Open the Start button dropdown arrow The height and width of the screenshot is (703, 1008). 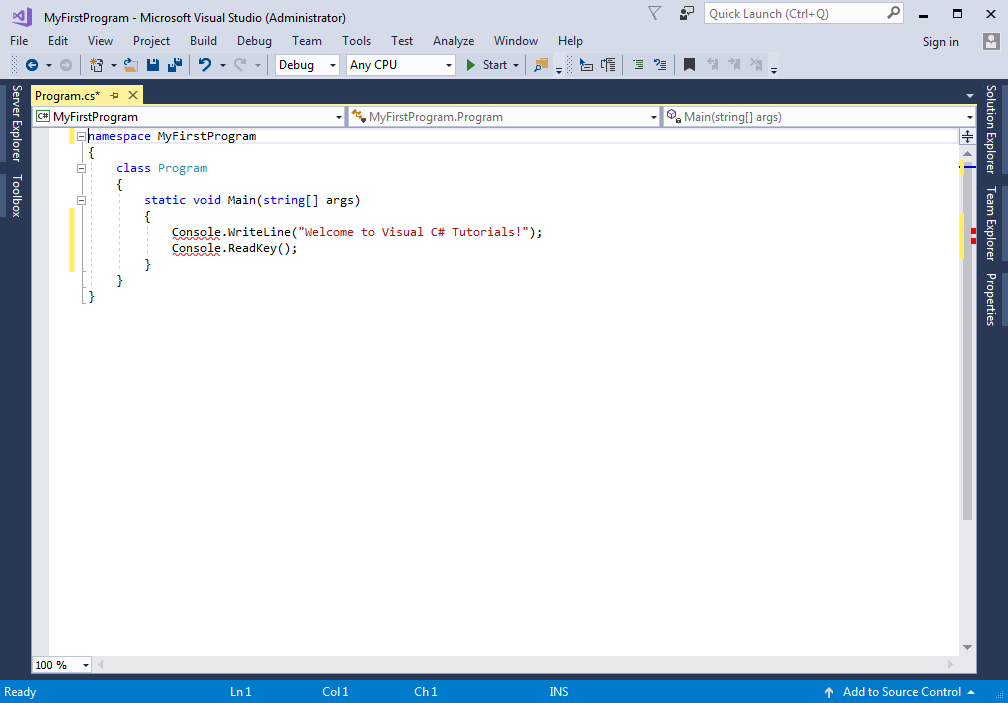click(x=516, y=66)
